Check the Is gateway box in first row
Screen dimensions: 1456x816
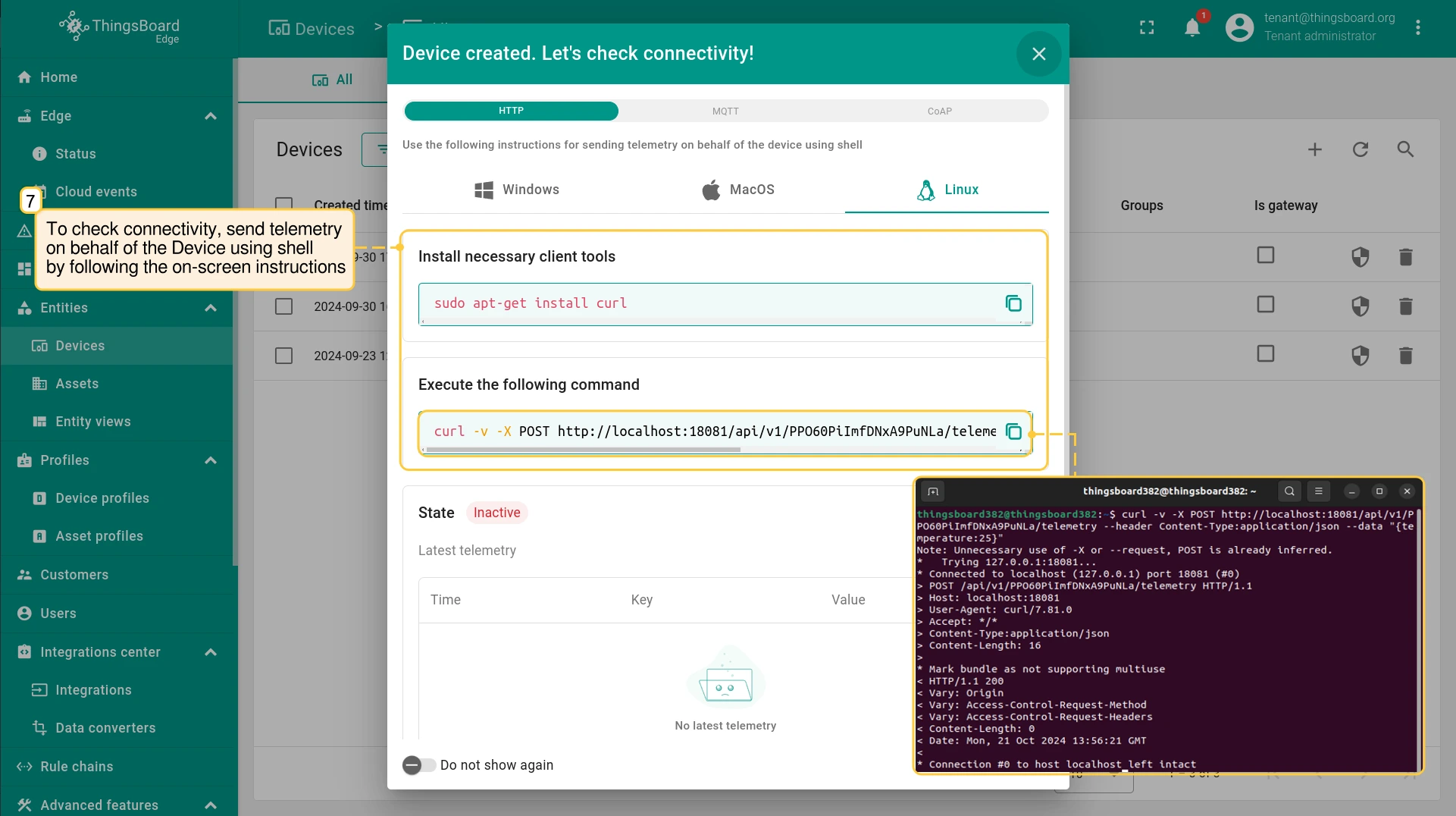click(1265, 256)
